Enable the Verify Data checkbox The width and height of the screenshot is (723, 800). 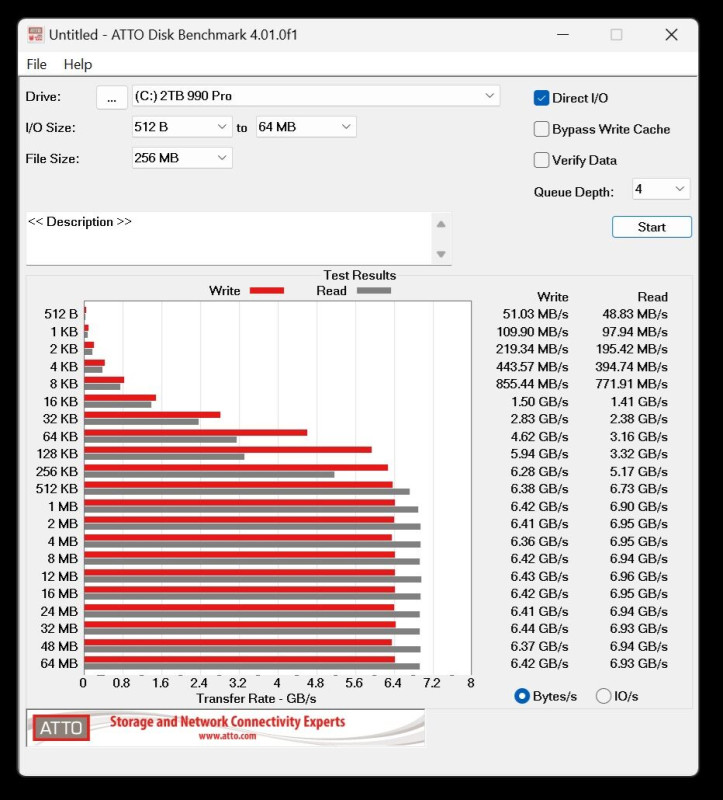coord(541,160)
